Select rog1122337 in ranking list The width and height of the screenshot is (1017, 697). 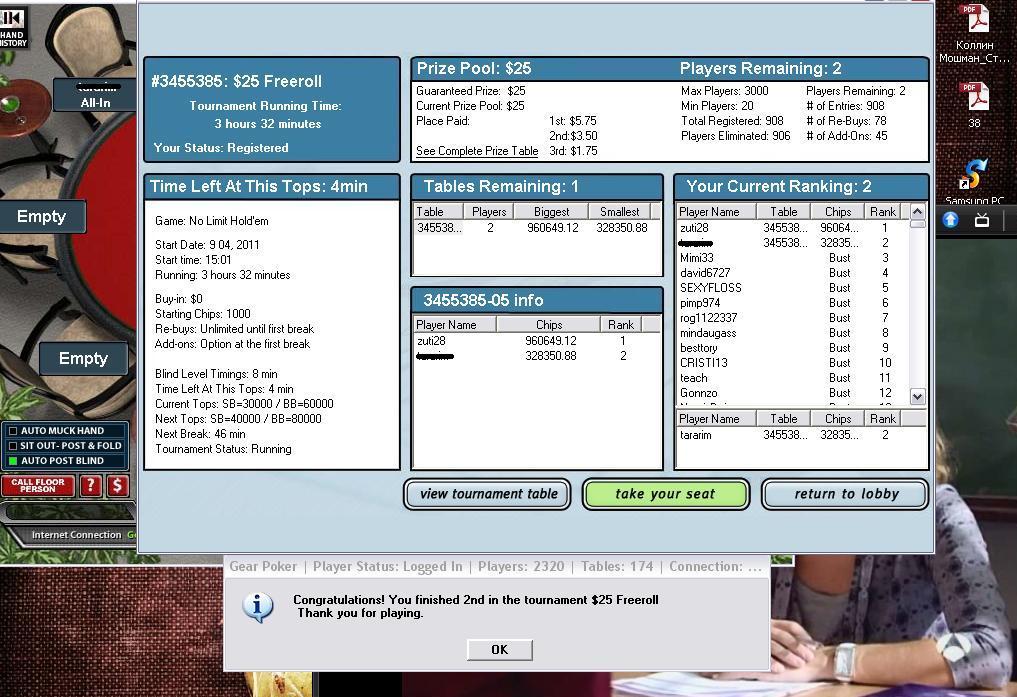pyautogui.click(x=791, y=318)
